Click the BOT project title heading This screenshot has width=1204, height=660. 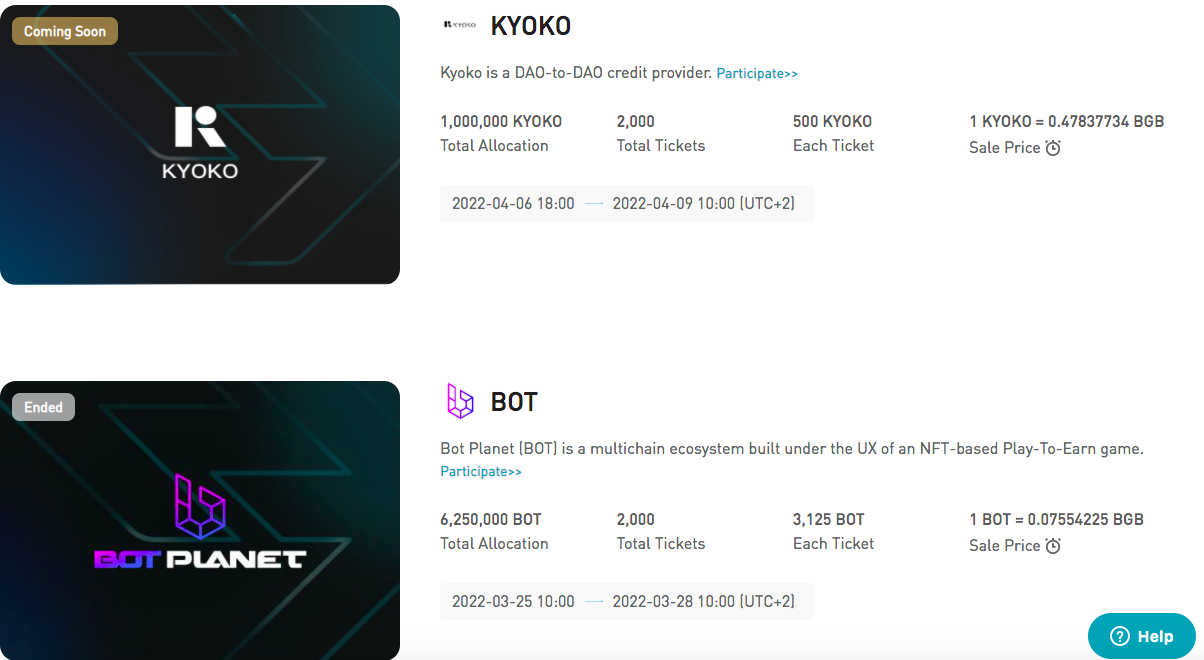click(x=514, y=402)
